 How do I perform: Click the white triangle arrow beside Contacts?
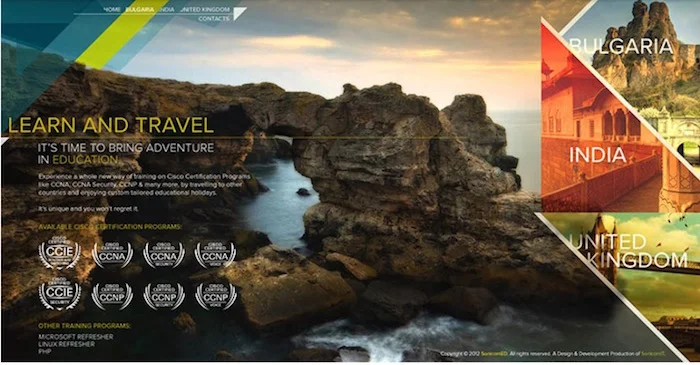pyautogui.click(x=238, y=13)
